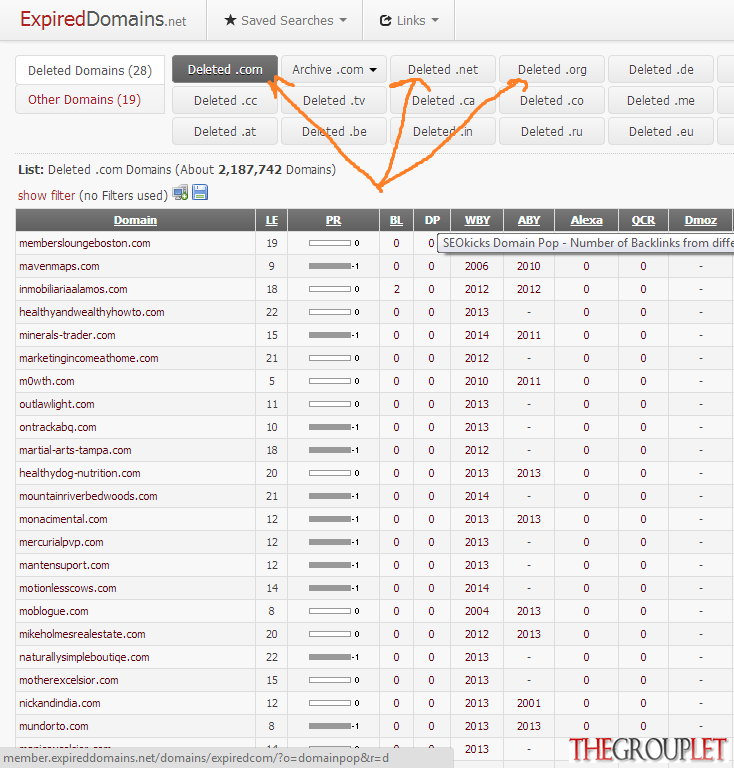Open domain mountainriverbedwoods.com
The width and height of the screenshot is (734, 768).
click(88, 496)
